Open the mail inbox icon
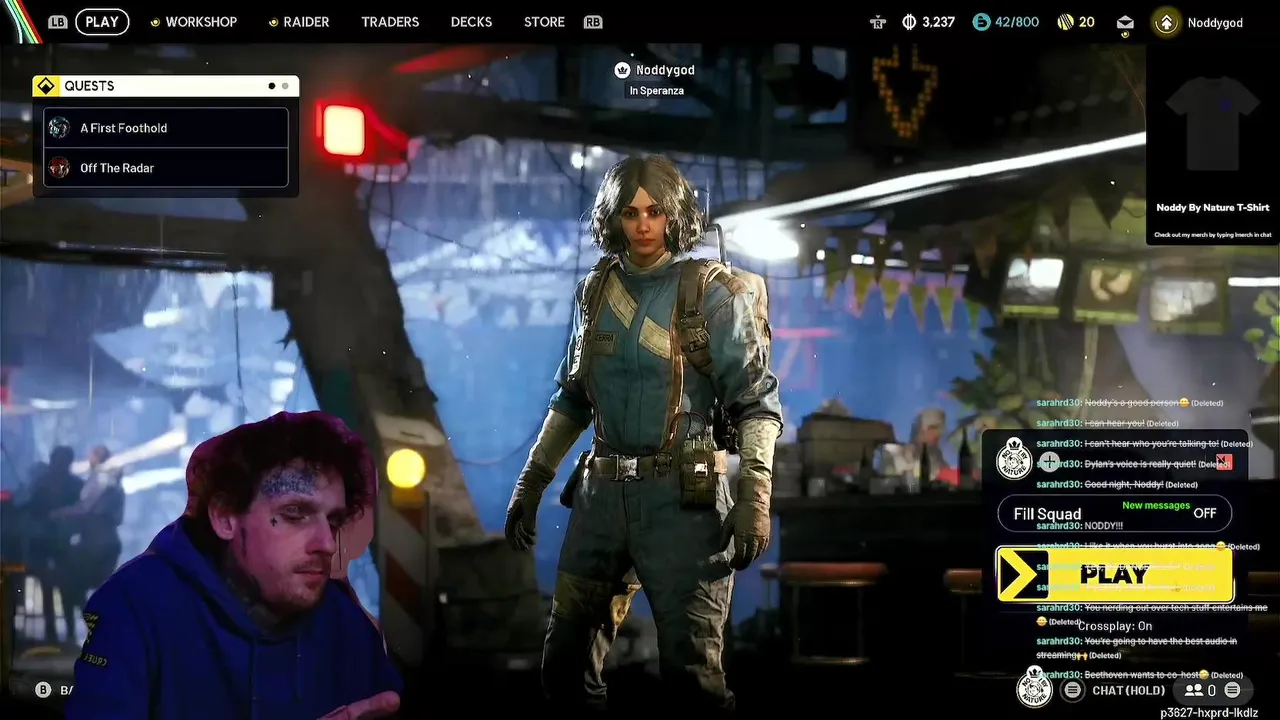The height and width of the screenshot is (720, 1280). (x=1125, y=23)
